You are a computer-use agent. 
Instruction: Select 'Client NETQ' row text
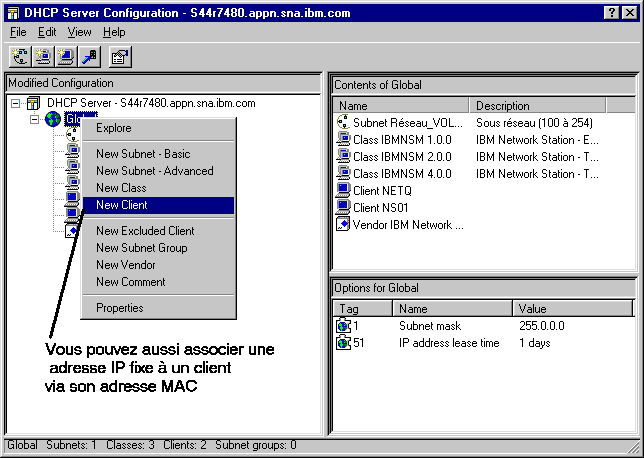382,191
